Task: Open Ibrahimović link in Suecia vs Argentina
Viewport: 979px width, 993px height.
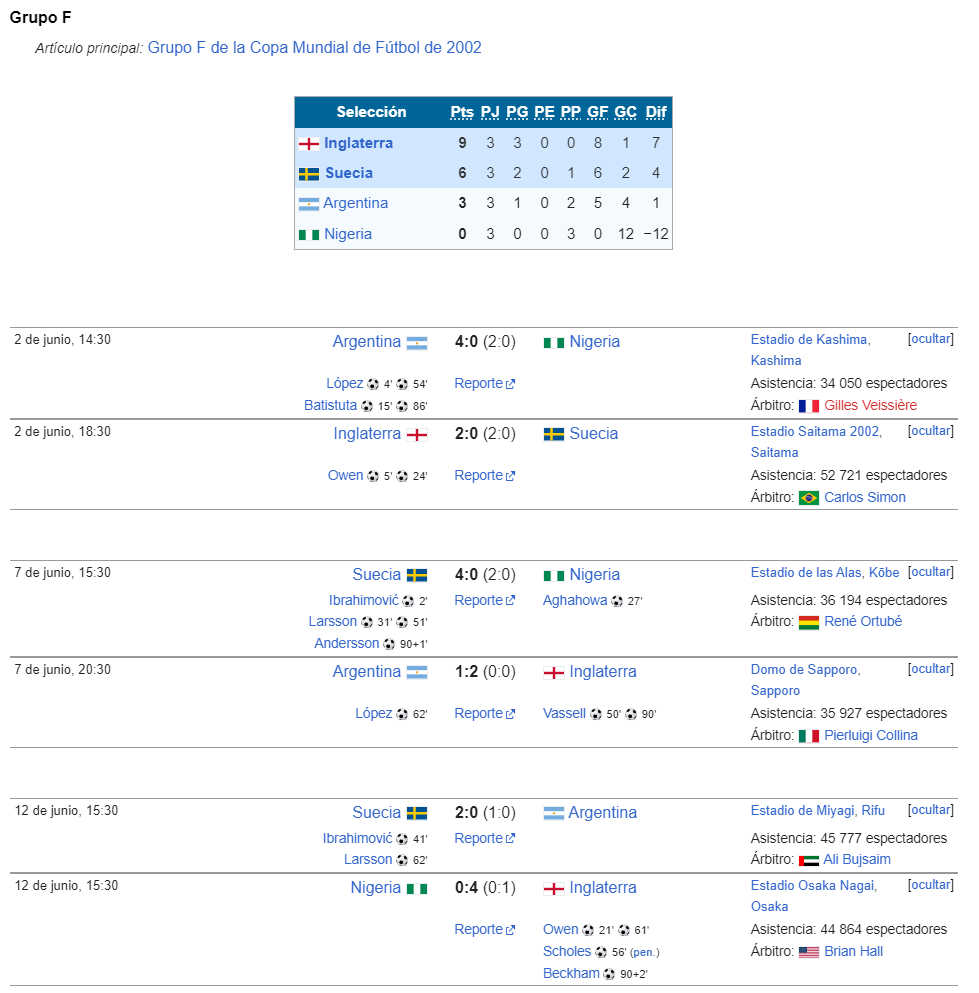Action: click(x=357, y=838)
